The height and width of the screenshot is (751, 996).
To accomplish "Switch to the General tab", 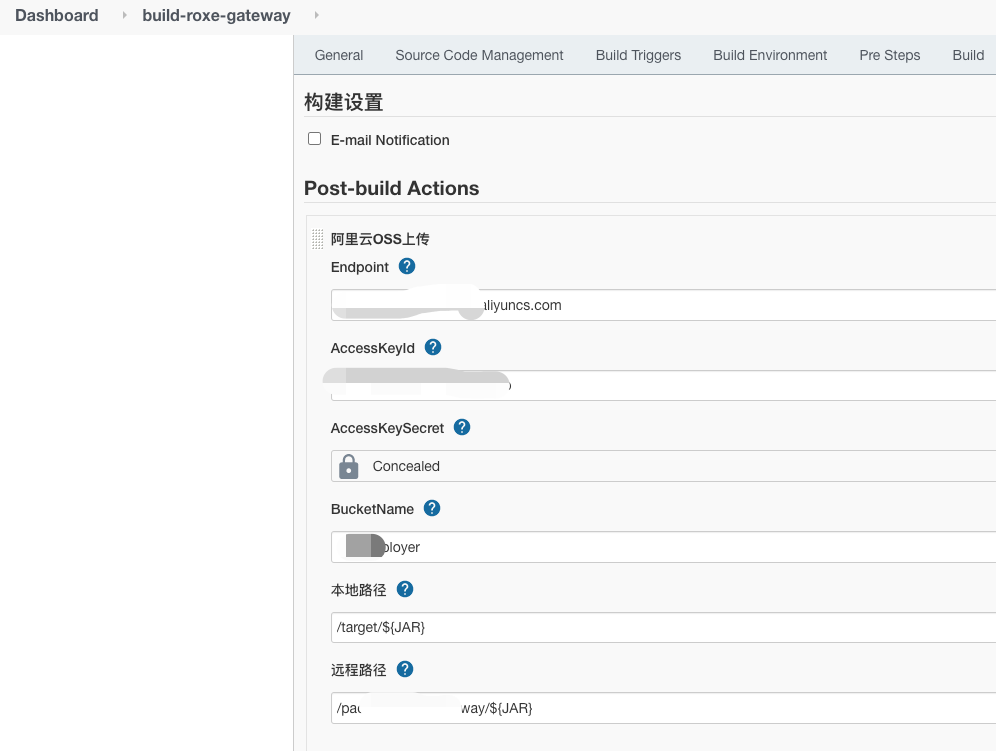I will tap(339, 55).
